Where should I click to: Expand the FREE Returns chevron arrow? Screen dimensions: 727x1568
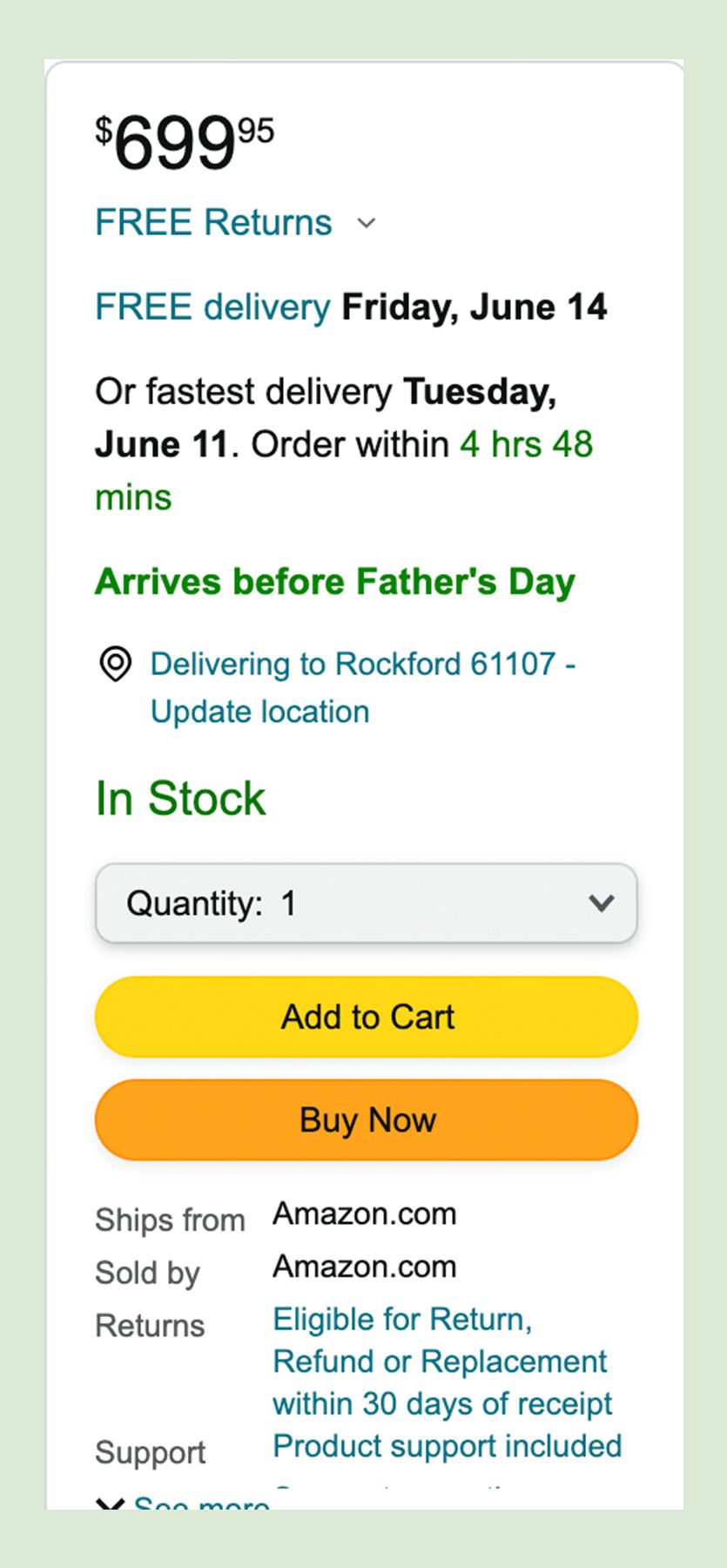point(367,223)
